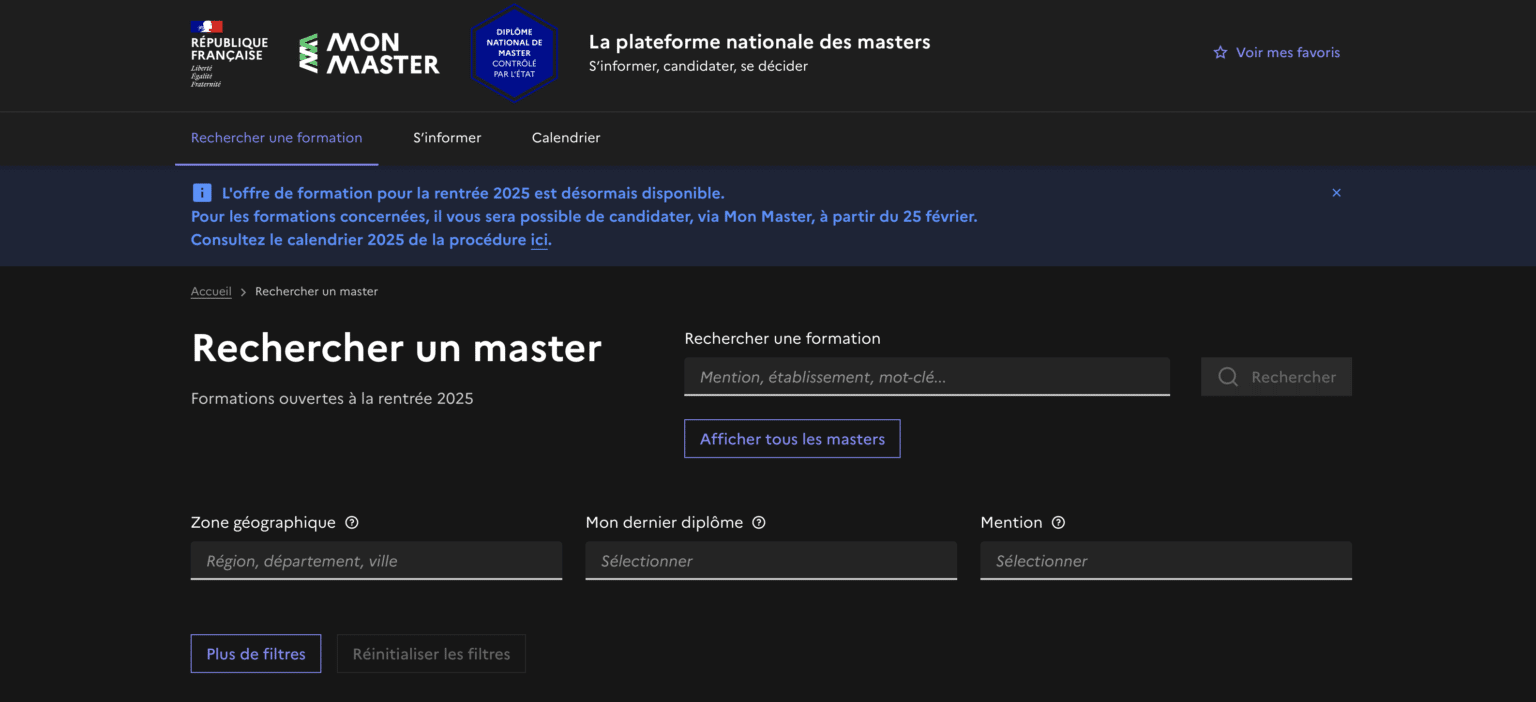Click Plus de filtres

(x=255, y=653)
